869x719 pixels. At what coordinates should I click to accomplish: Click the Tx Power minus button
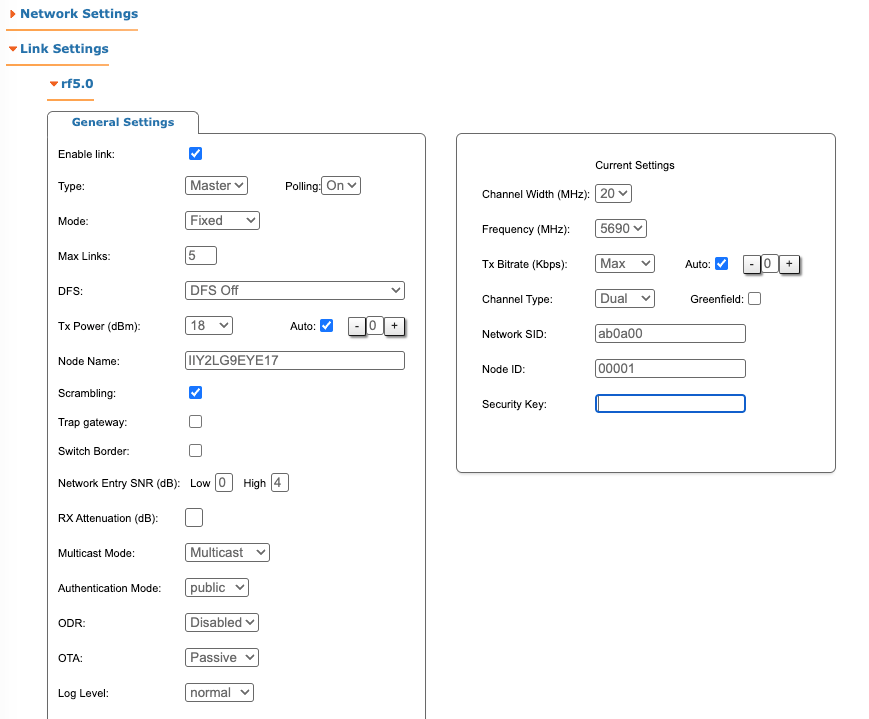coord(357,326)
